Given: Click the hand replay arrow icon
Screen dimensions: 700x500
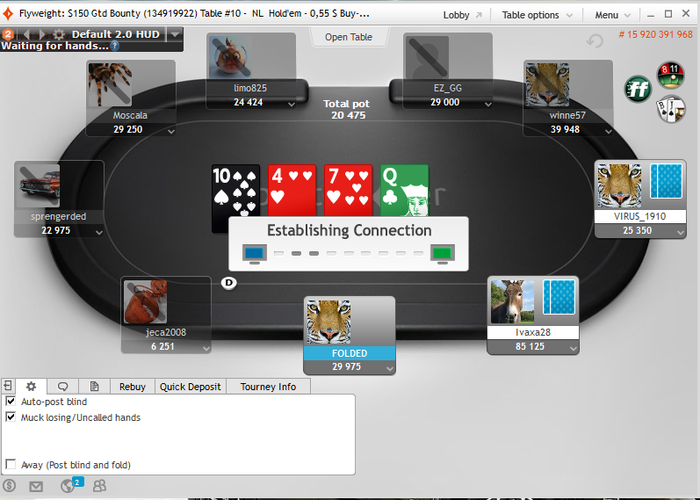Looking at the screenshot, I should coord(595,41).
